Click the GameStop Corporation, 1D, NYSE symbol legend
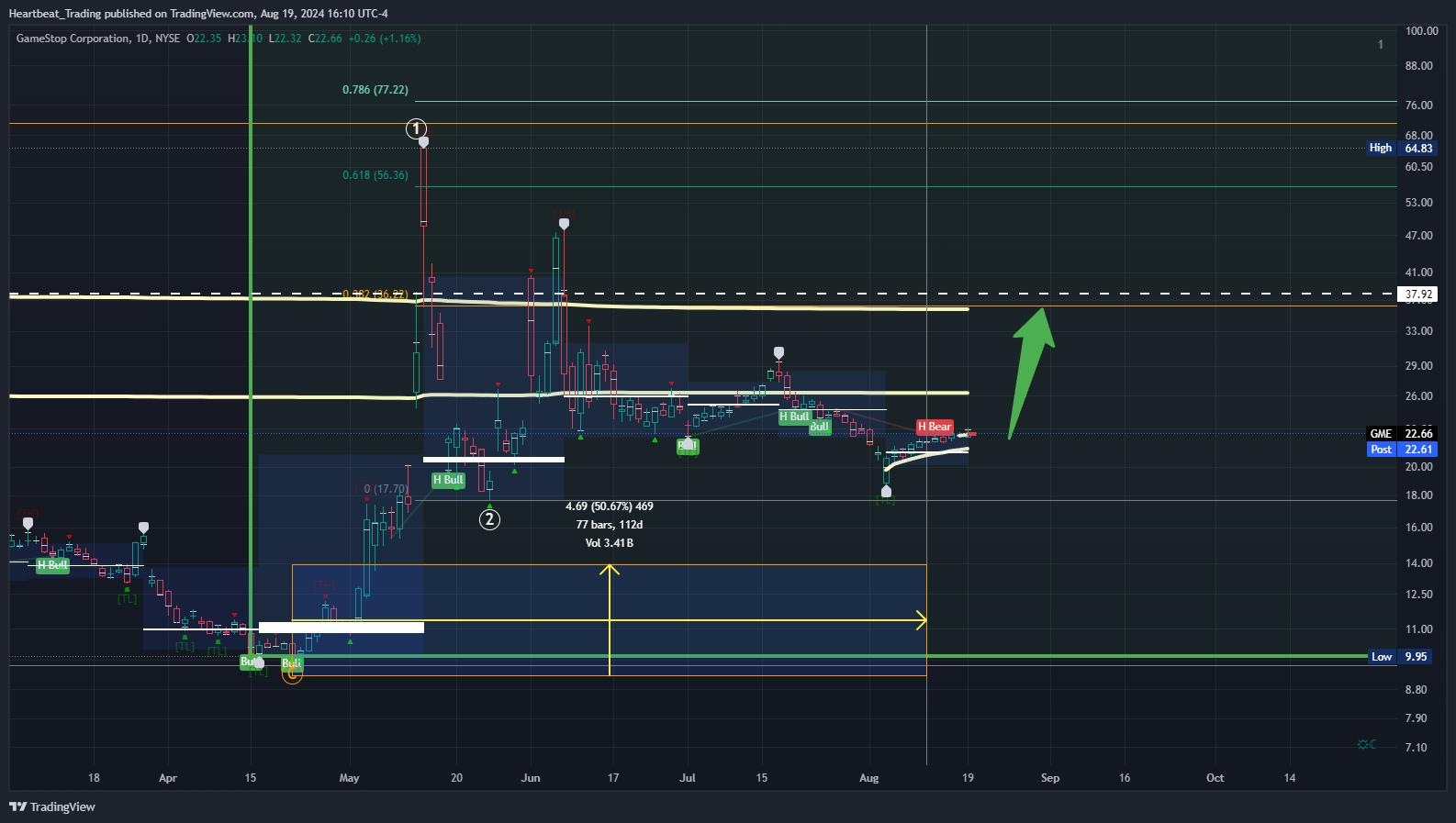The image size is (1456, 823). pyautogui.click(x=98, y=39)
